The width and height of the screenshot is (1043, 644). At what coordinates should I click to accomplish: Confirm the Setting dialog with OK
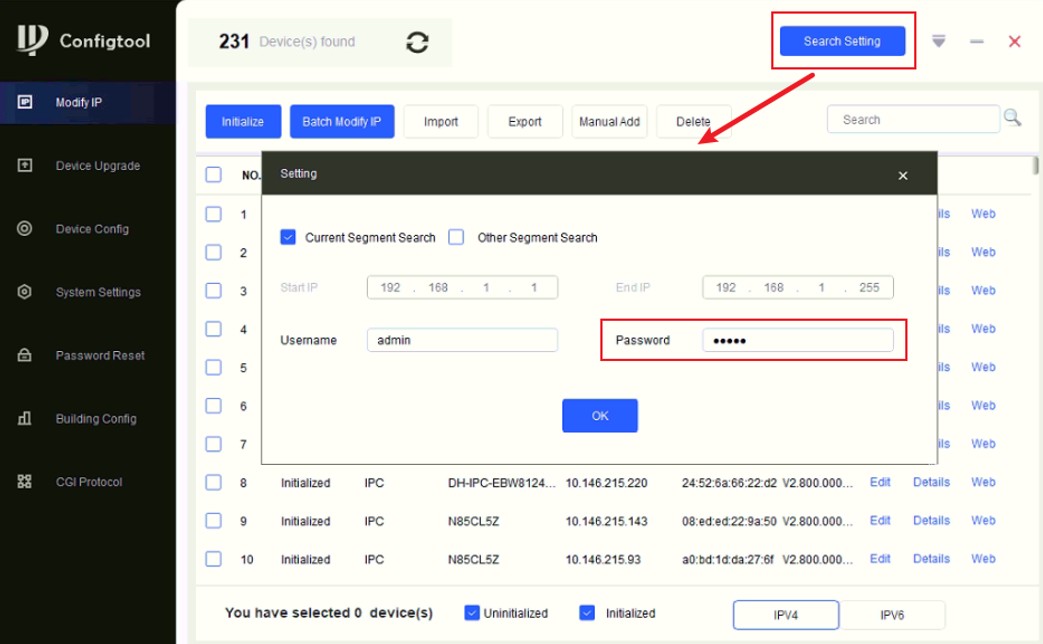coord(599,416)
